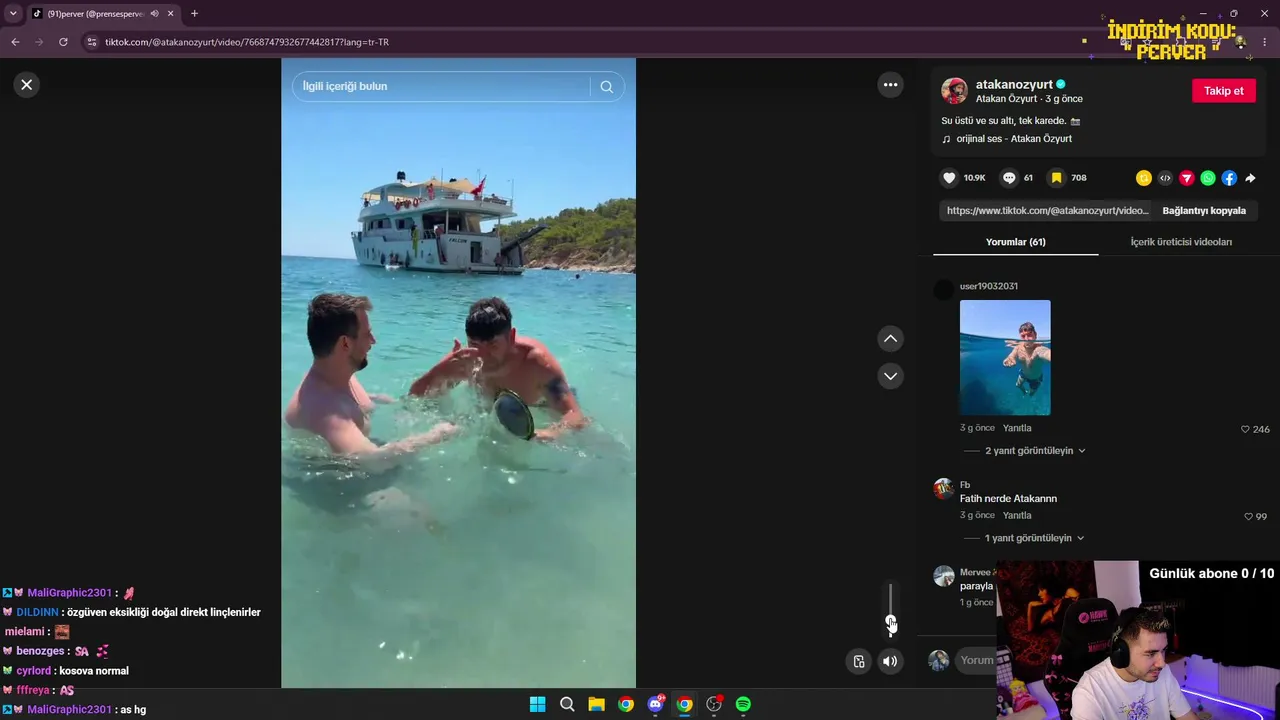Click the tiktok.com address bar URL

tap(247, 42)
